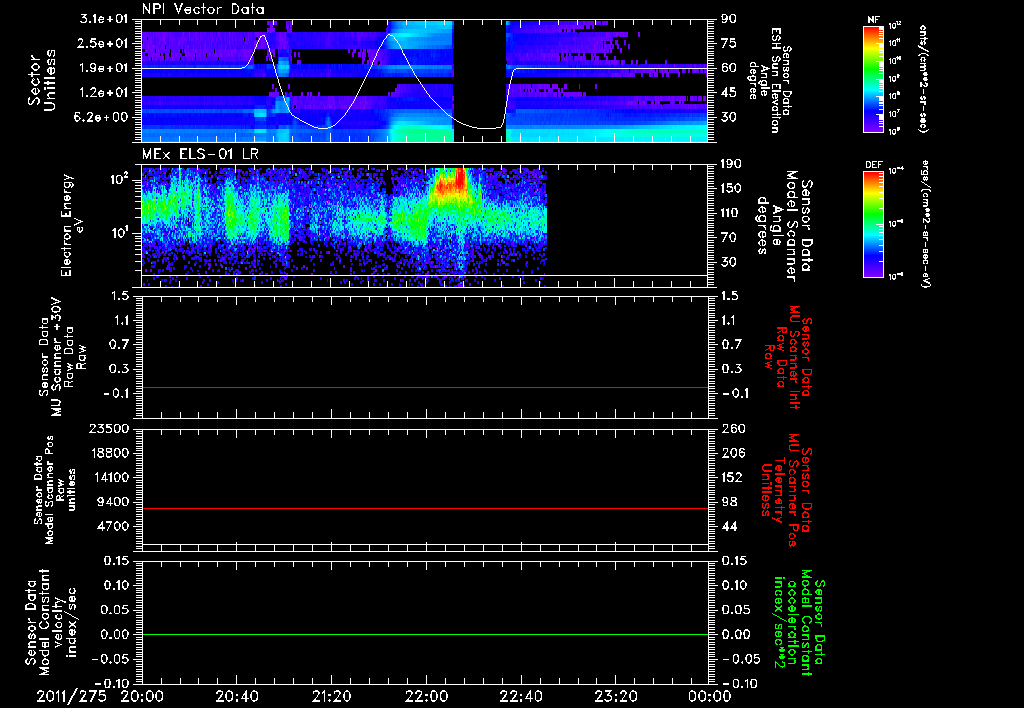
Task: Click the "98" telemetry tick label
Action: (729, 502)
